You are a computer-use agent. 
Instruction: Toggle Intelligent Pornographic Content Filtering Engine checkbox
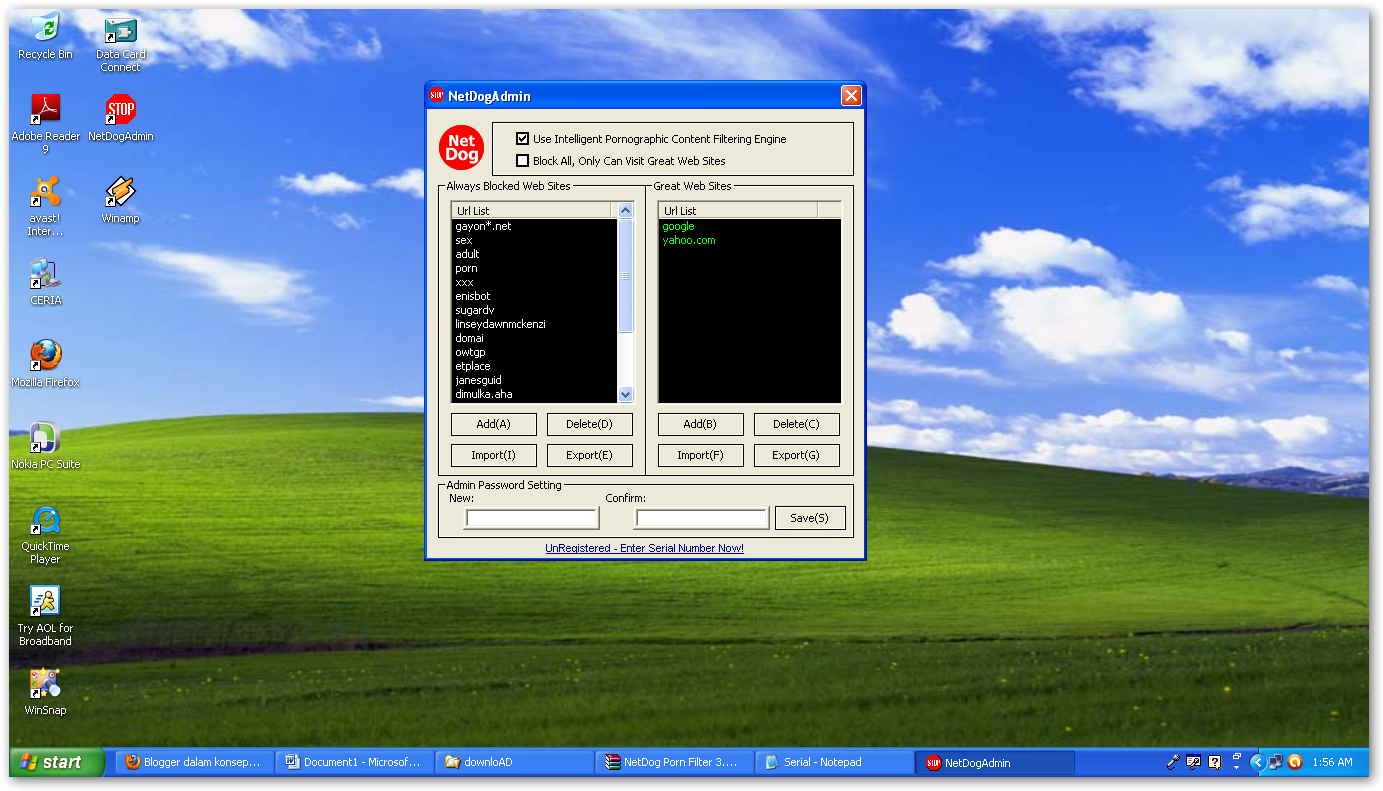click(522, 139)
